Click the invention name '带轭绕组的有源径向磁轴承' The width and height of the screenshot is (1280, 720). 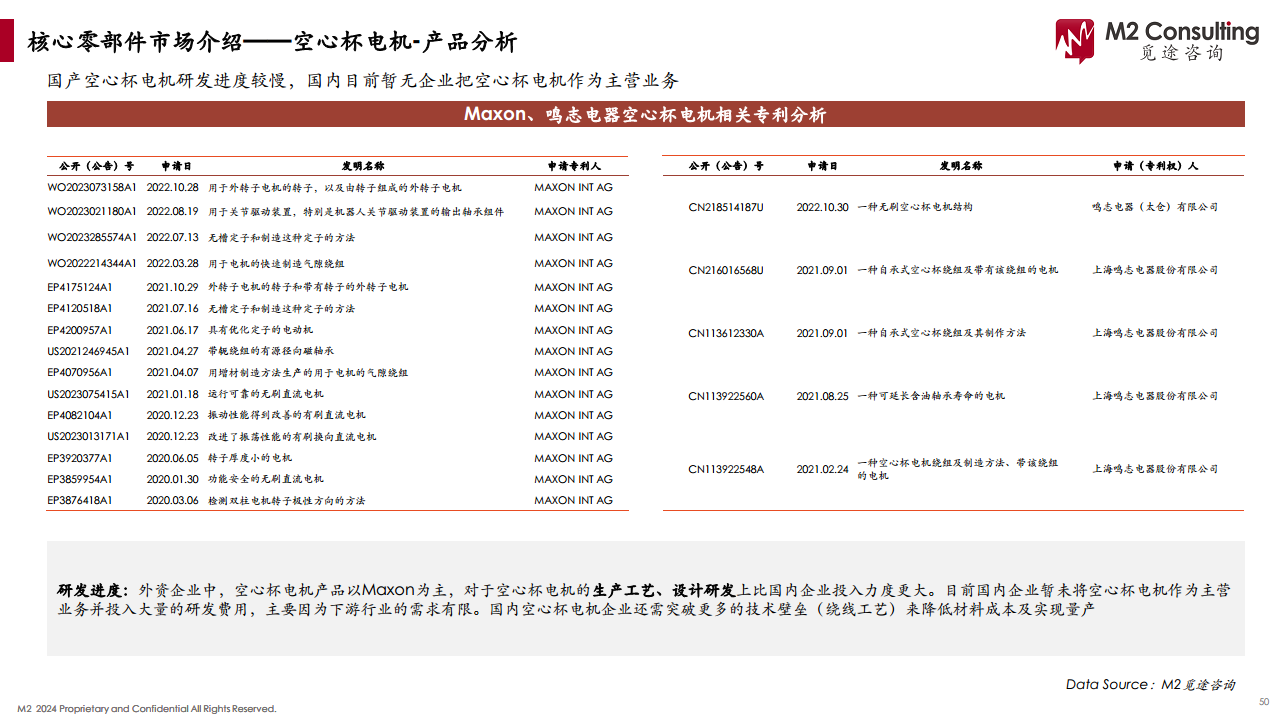pyautogui.click(x=270, y=351)
